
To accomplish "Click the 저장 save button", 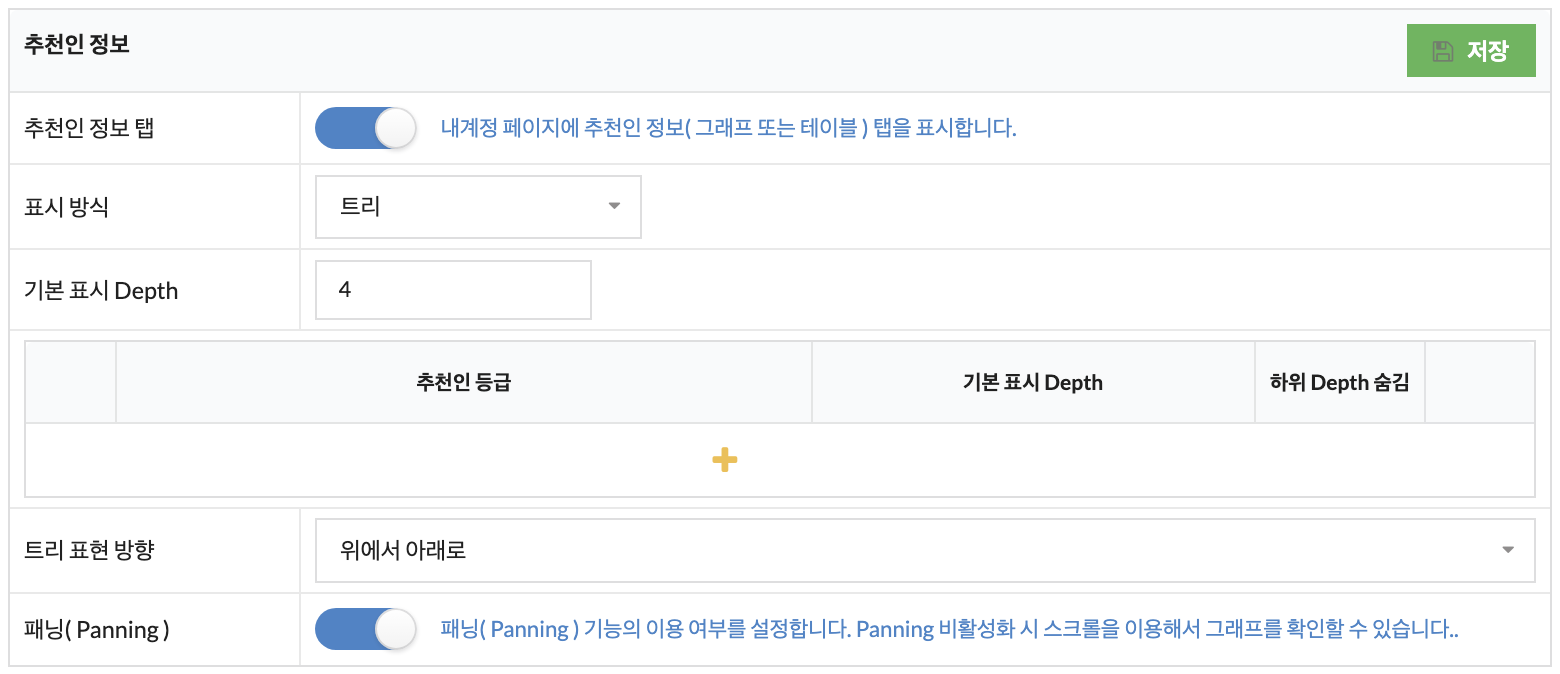I will click(1470, 51).
